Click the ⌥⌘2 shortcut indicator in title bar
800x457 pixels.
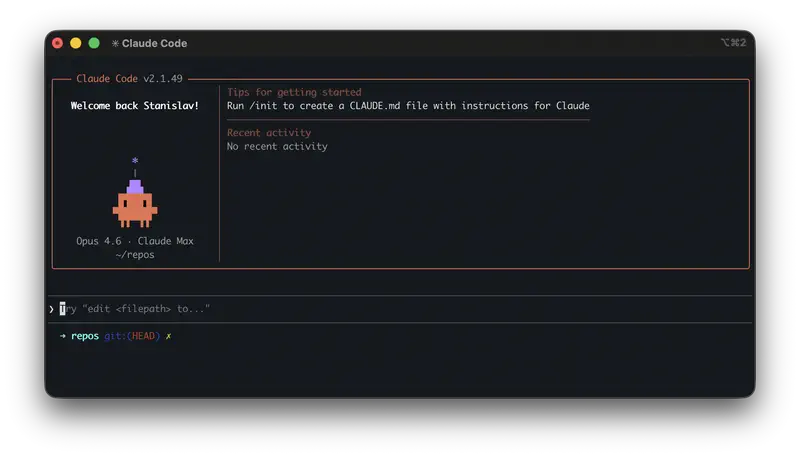pyautogui.click(x=733, y=43)
